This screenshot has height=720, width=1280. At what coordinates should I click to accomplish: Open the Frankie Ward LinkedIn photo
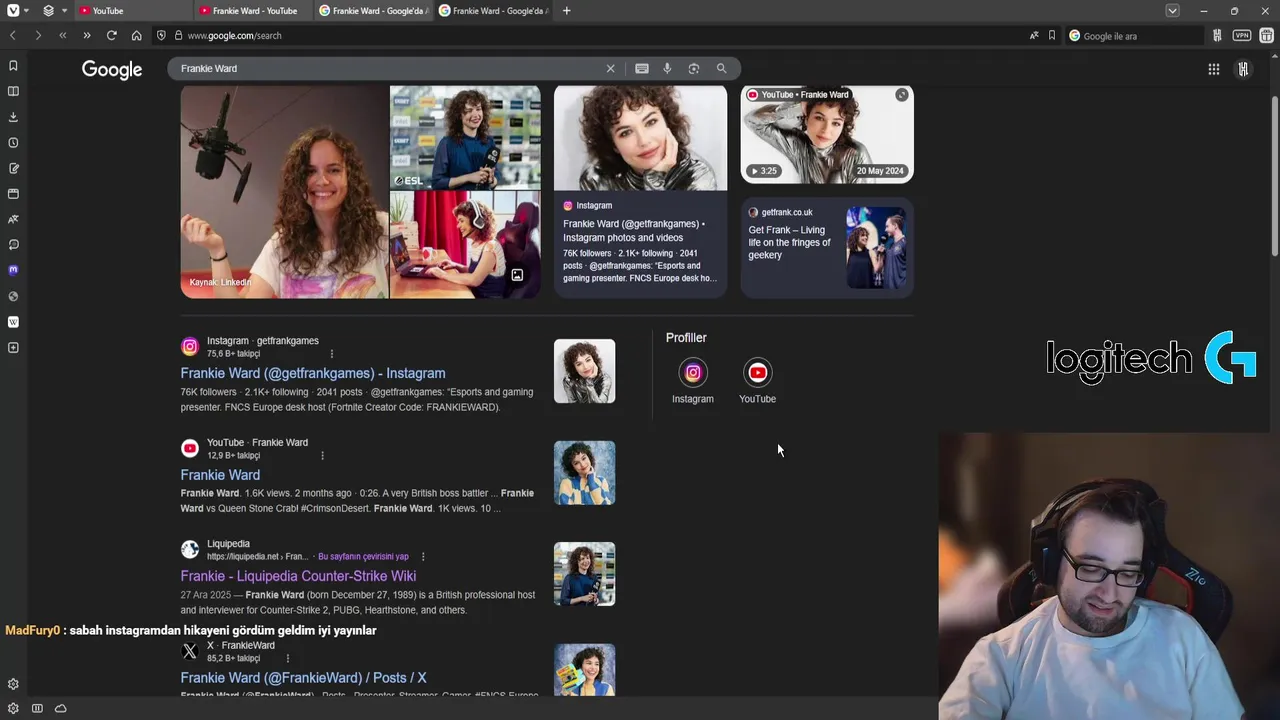(x=284, y=192)
